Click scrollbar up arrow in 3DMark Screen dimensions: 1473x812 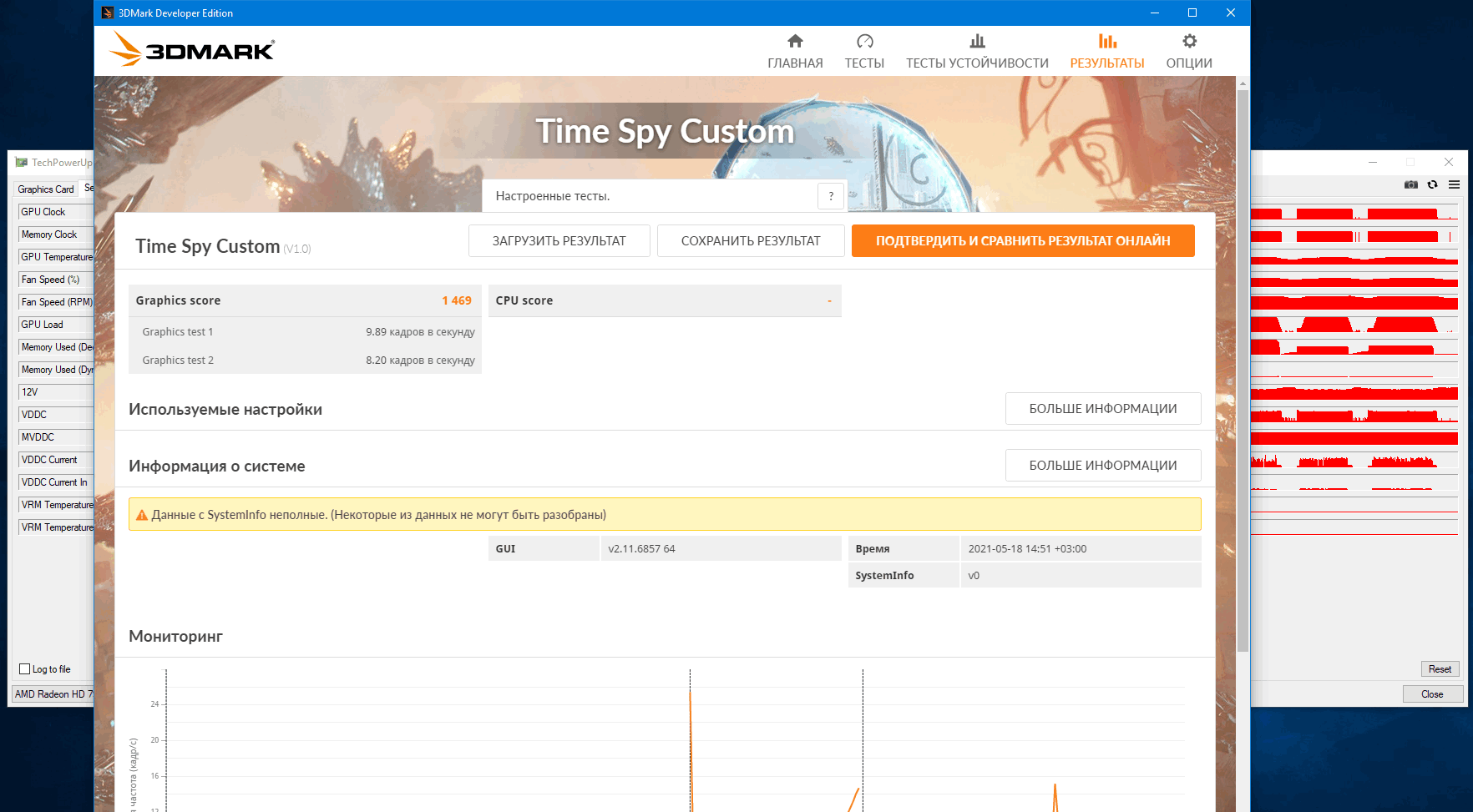[x=1243, y=83]
